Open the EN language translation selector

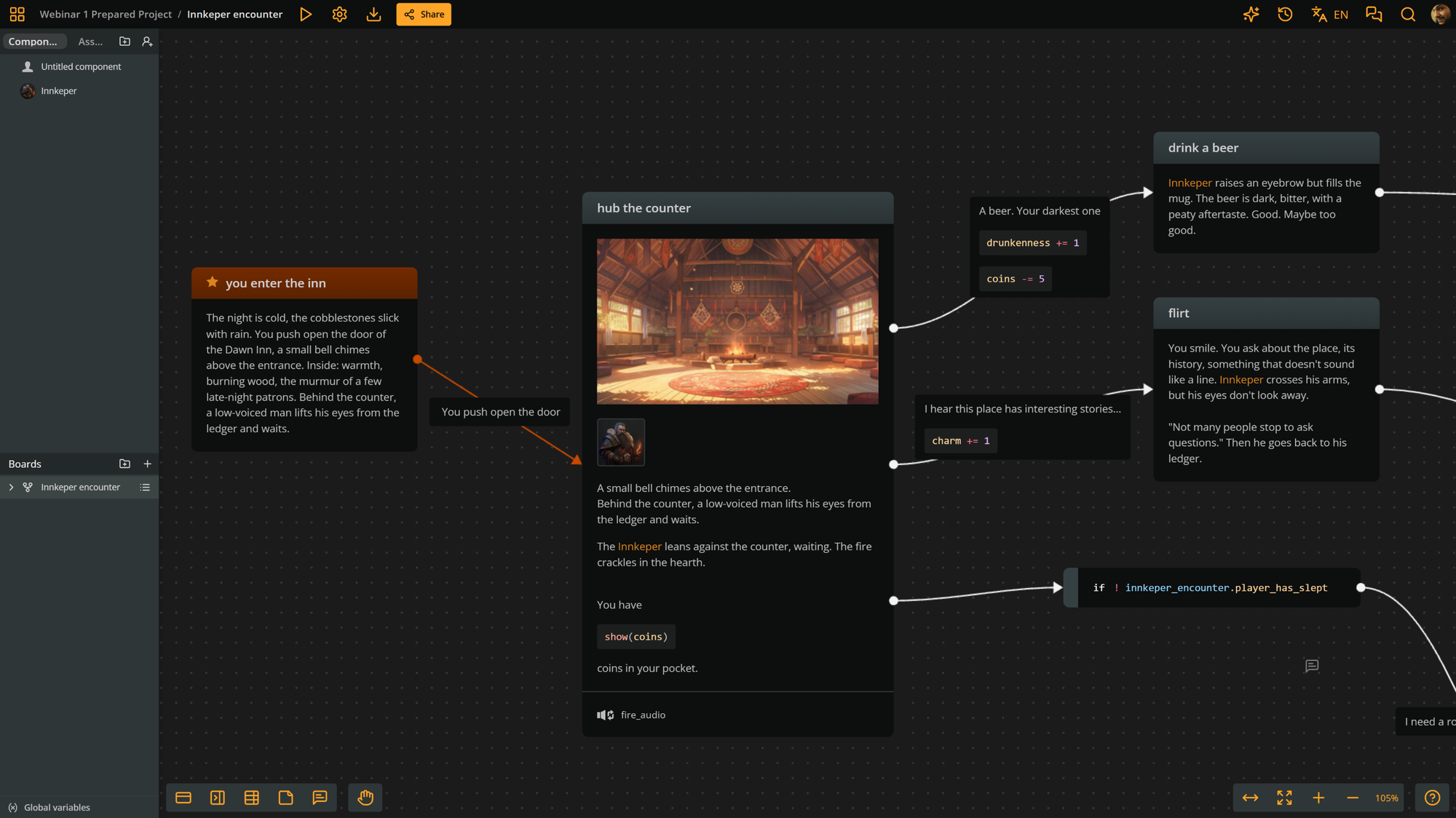[1330, 15]
